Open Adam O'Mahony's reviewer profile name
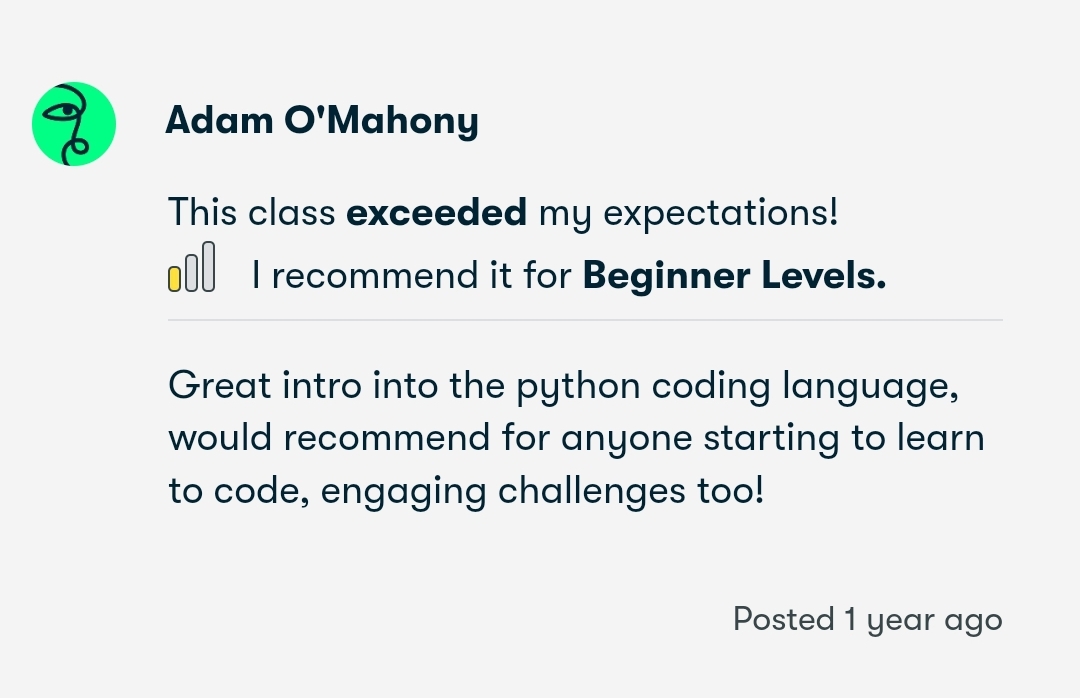Screen dimensions: 1080x698 [321, 121]
